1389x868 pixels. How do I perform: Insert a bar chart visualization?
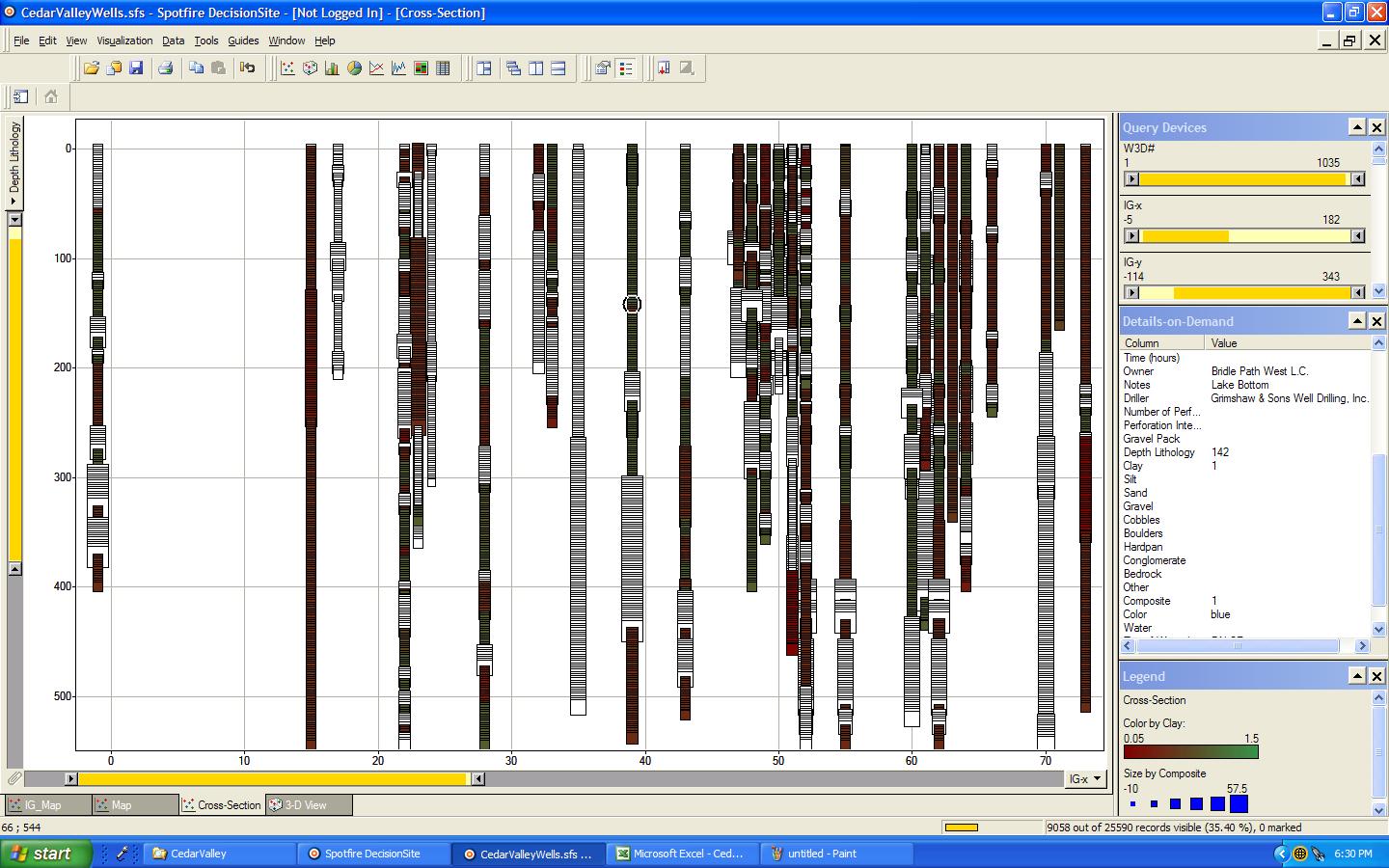[332, 68]
